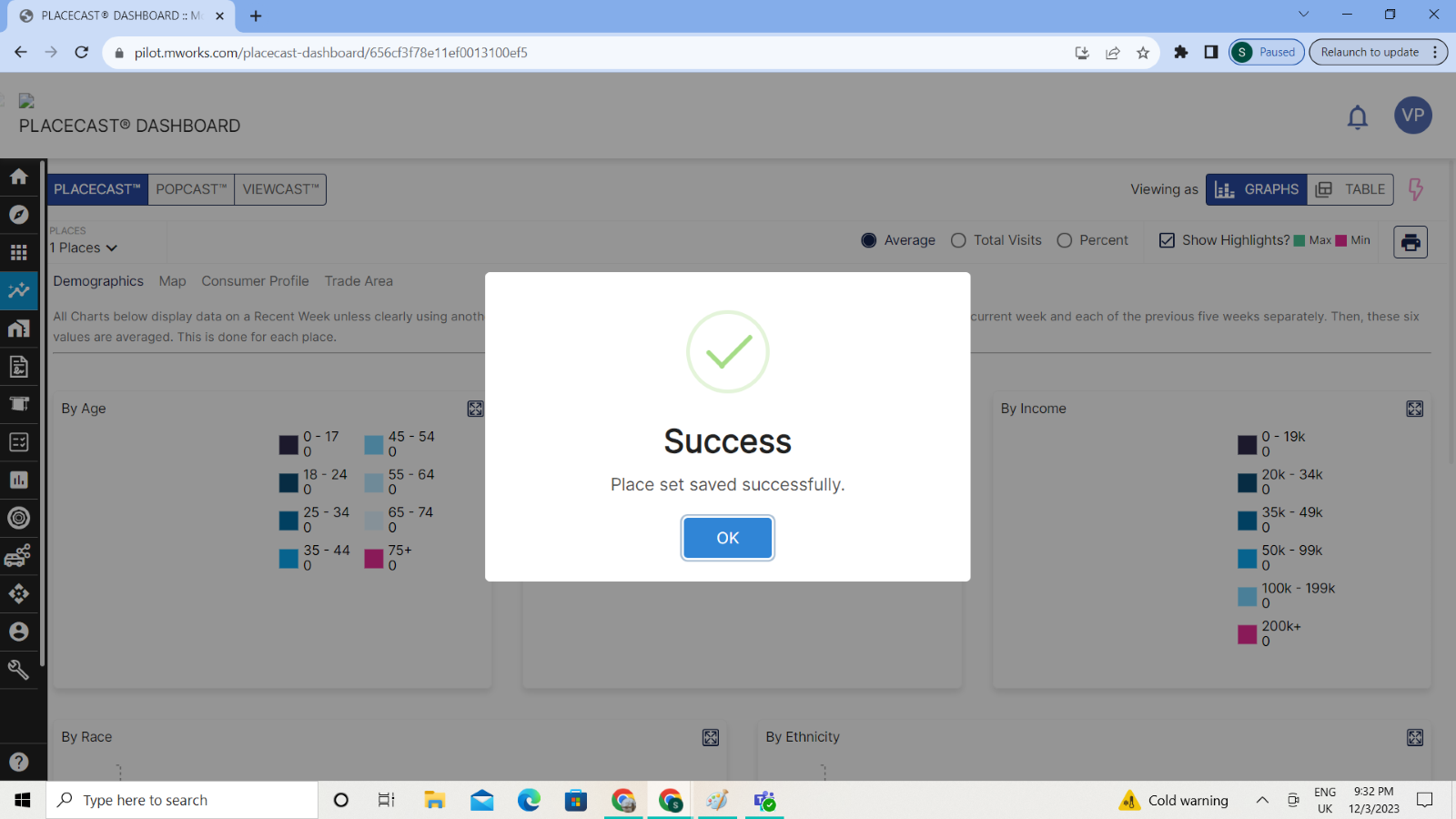The width and height of the screenshot is (1456, 819).
Task: Click the OK button in Success dialog
Action: (x=727, y=538)
